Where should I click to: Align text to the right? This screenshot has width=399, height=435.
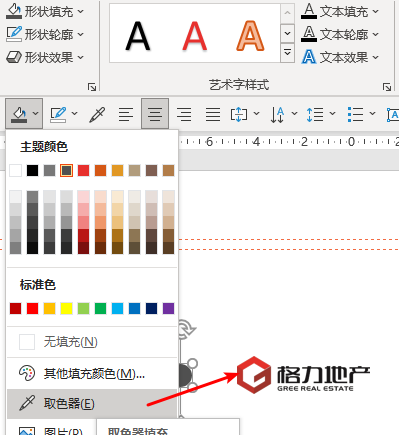[184, 114]
